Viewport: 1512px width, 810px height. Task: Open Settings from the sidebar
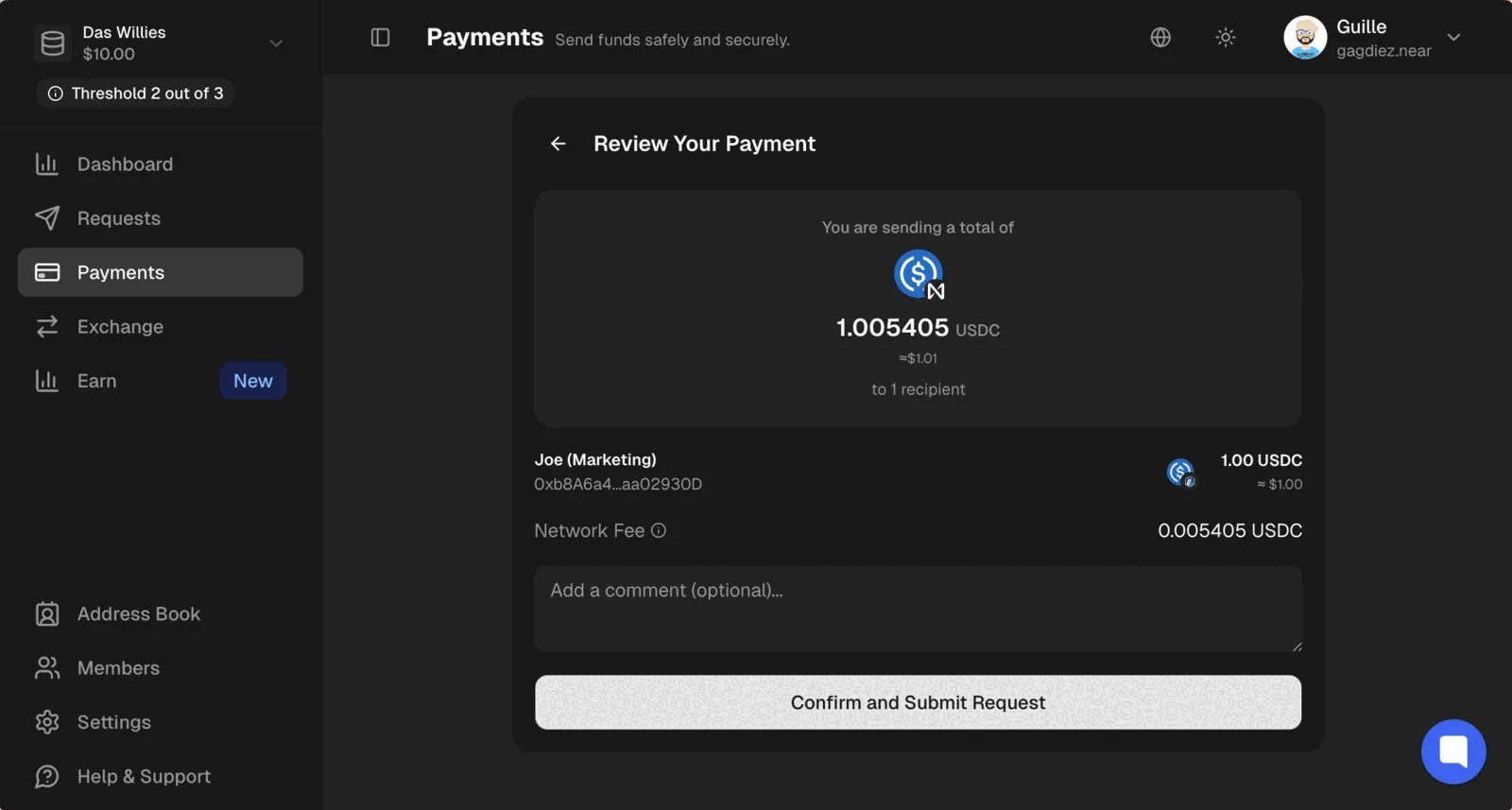tap(161, 722)
